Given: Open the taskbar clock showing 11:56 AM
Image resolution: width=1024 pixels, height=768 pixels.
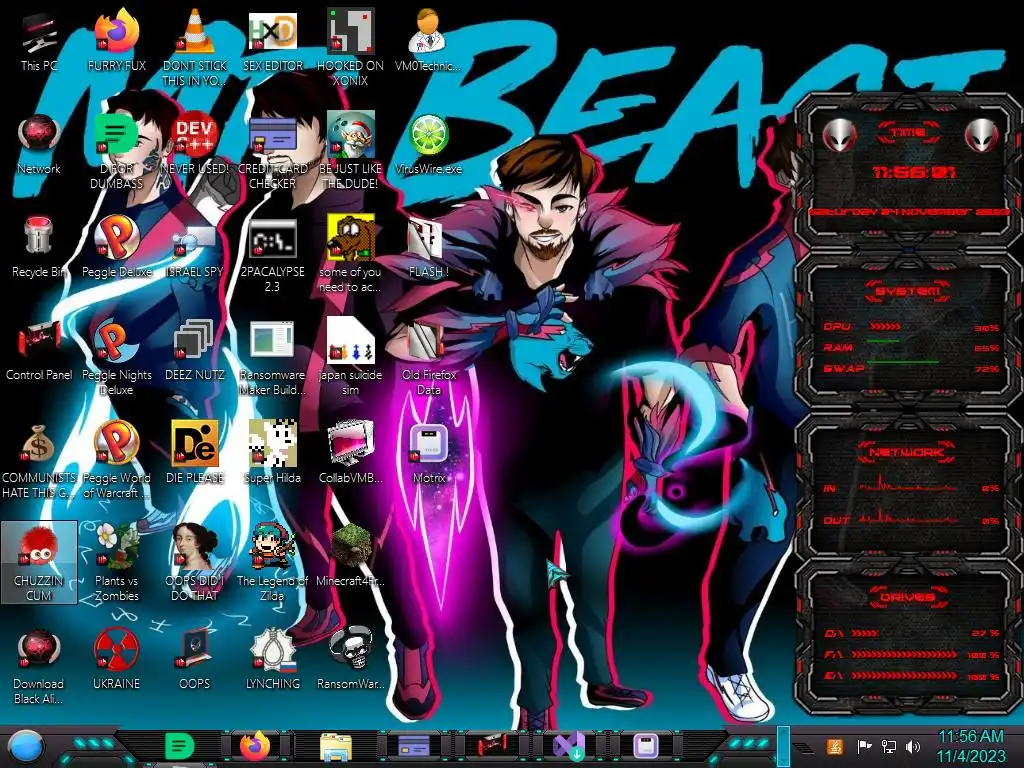Looking at the screenshot, I should tap(971, 746).
